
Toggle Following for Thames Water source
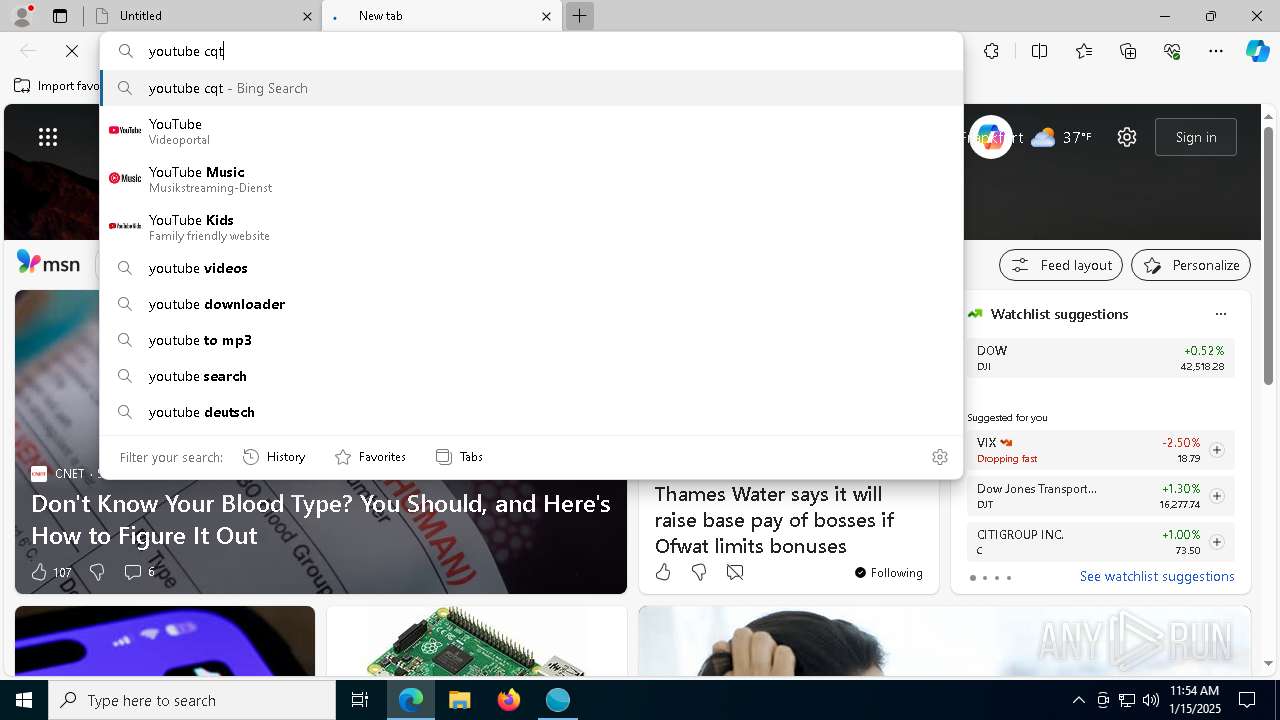click(x=888, y=573)
